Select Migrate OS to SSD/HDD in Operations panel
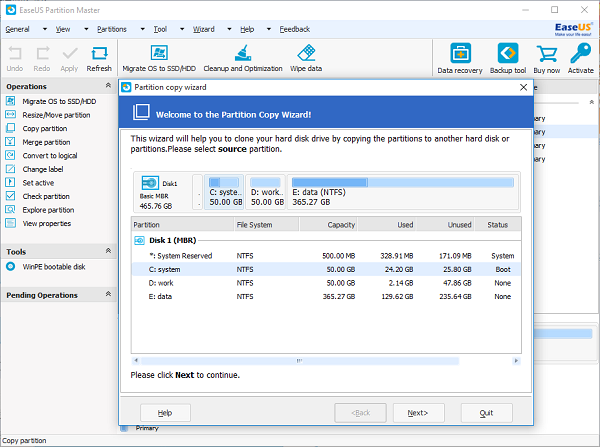This screenshot has width=600, height=447. point(59,101)
